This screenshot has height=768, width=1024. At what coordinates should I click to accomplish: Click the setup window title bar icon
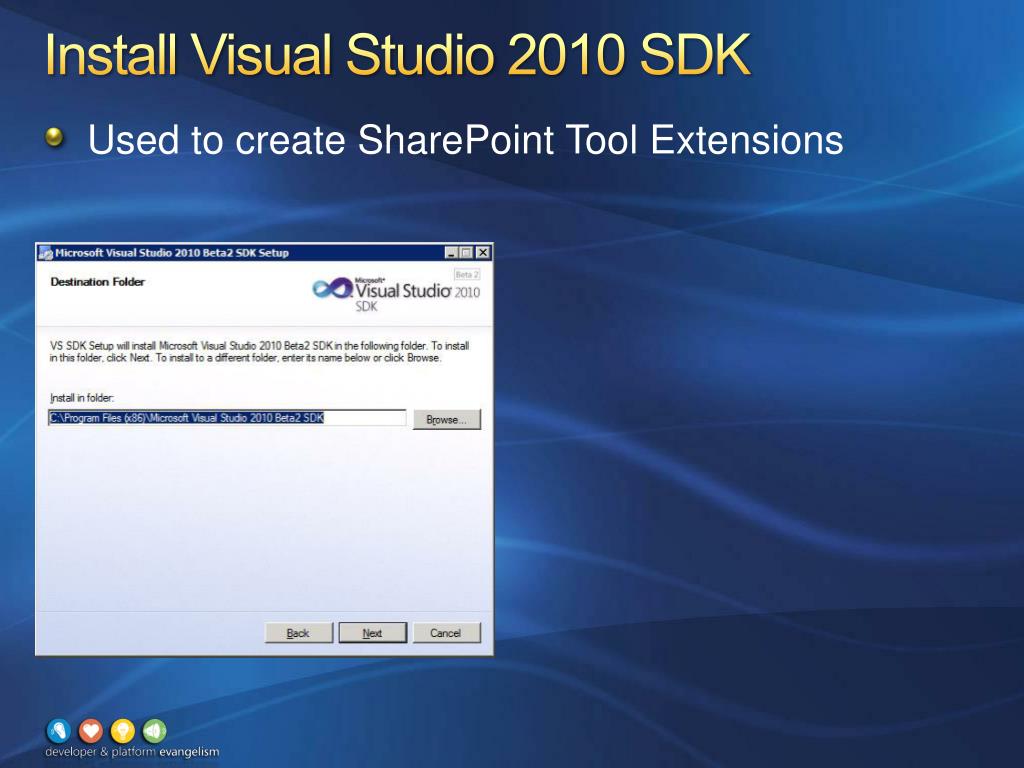pyautogui.click(x=45, y=253)
